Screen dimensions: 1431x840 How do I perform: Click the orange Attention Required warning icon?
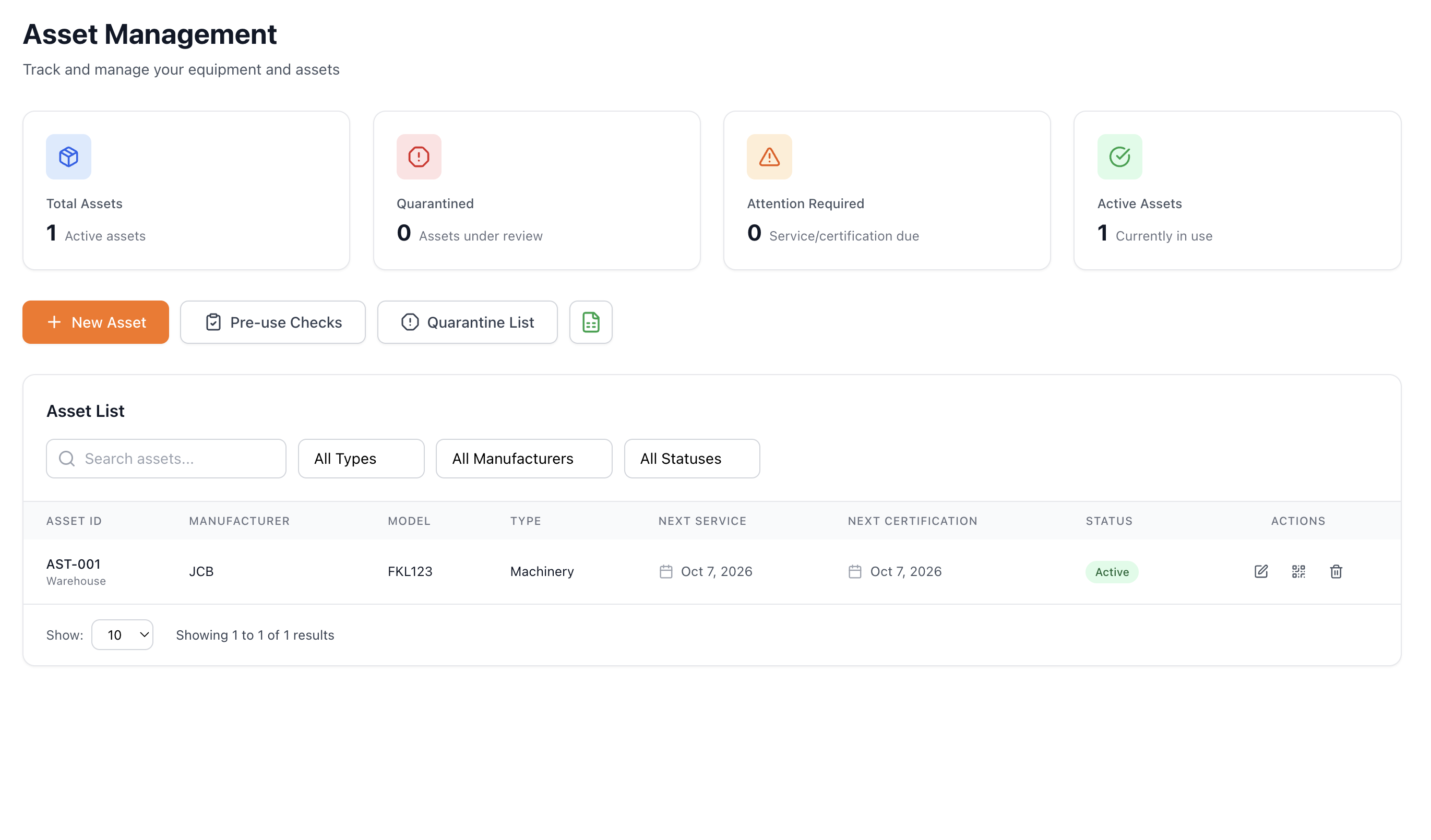pos(769,157)
